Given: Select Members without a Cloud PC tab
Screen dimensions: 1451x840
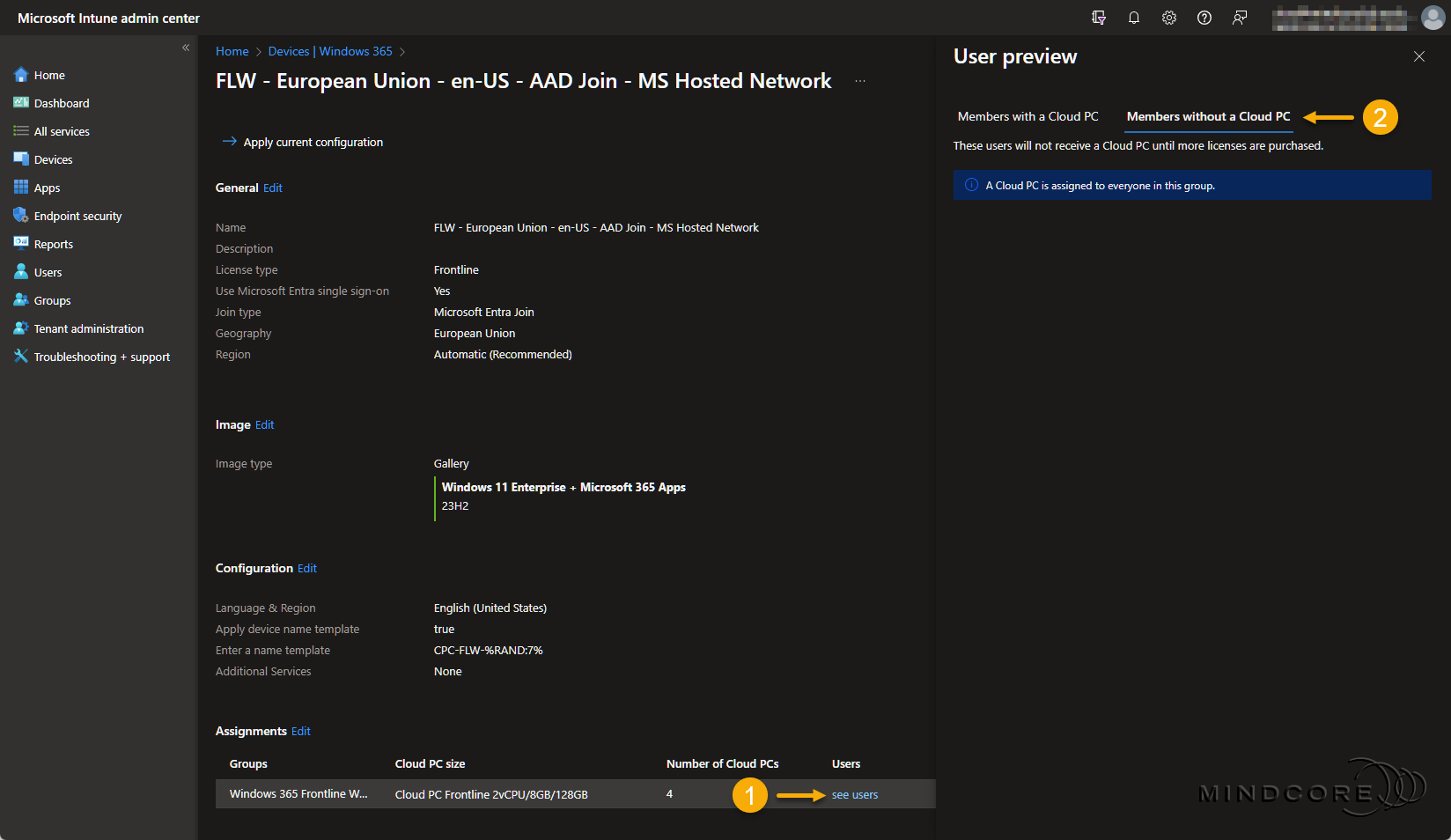Looking at the screenshot, I should tap(1208, 116).
